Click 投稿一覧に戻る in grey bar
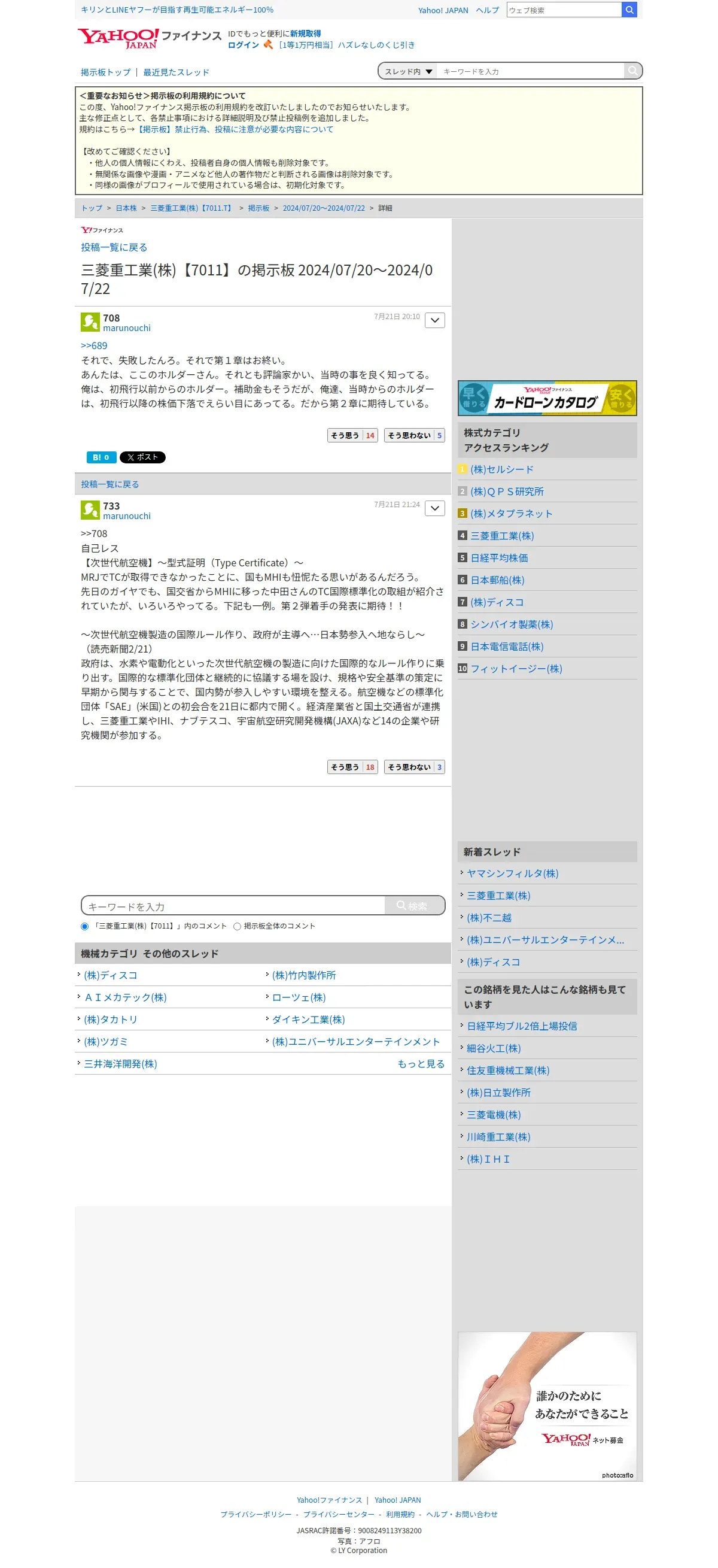Viewport: 718px width, 1568px height. (110, 484)
